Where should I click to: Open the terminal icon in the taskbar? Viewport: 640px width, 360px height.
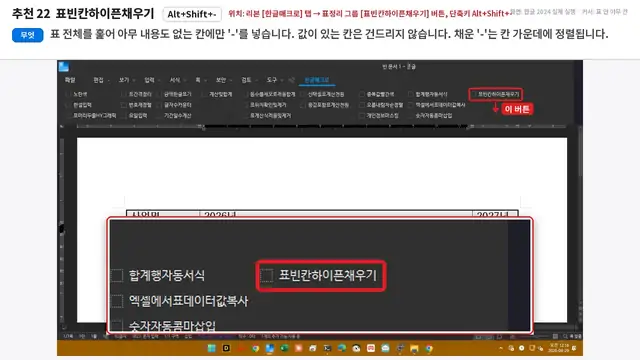(327, 348)
